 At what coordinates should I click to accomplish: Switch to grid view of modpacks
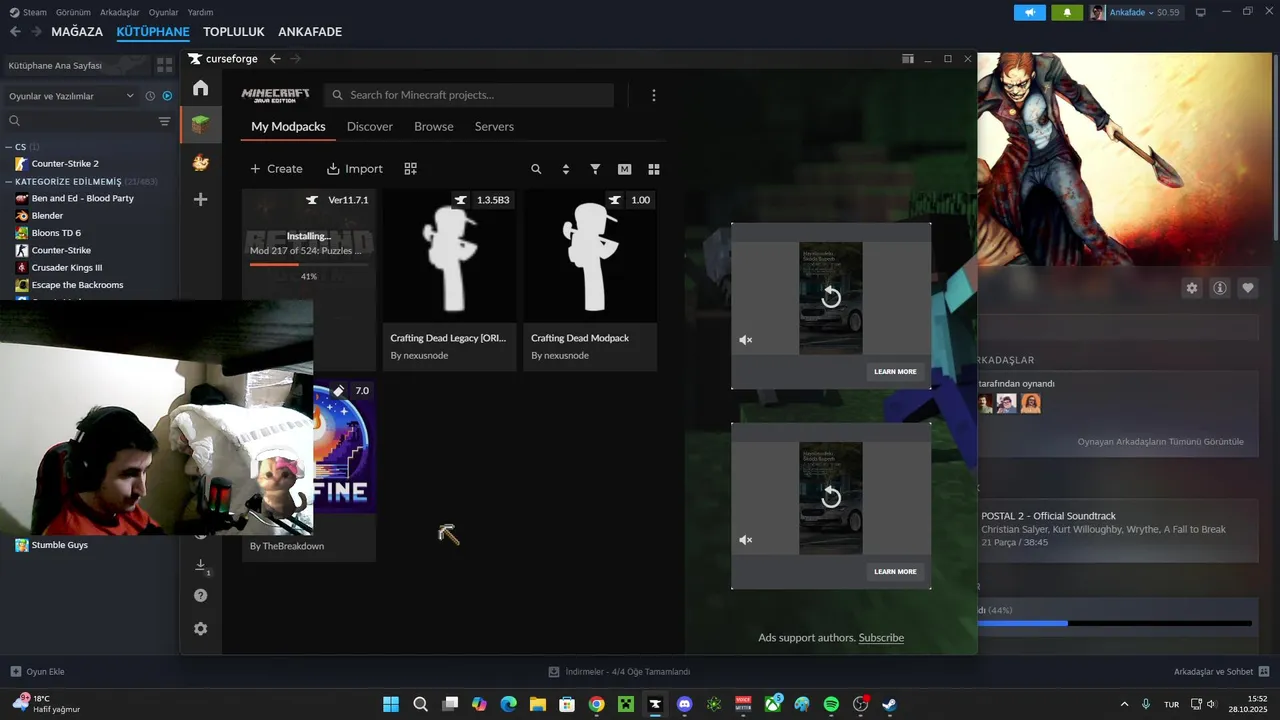(654, 169)
